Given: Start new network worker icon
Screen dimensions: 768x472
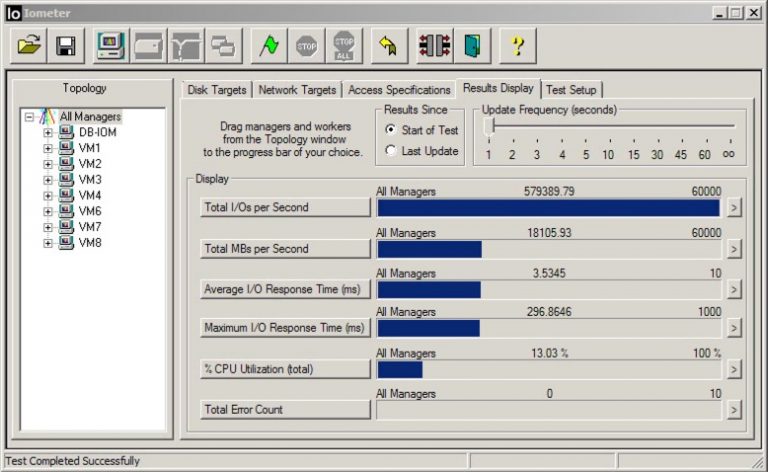Looking at the screenshot, I should click(186, 46).
